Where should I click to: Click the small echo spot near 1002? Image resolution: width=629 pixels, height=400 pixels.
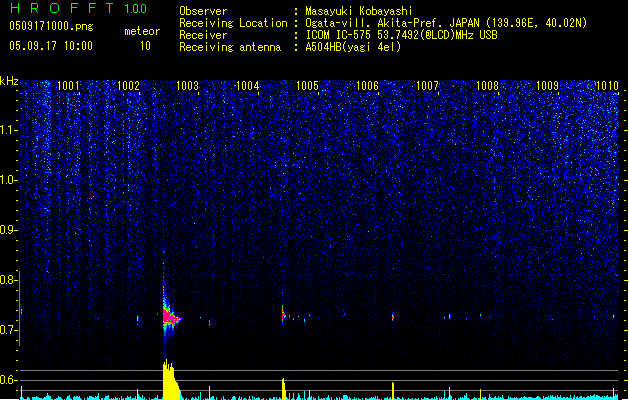coord(138,319)
